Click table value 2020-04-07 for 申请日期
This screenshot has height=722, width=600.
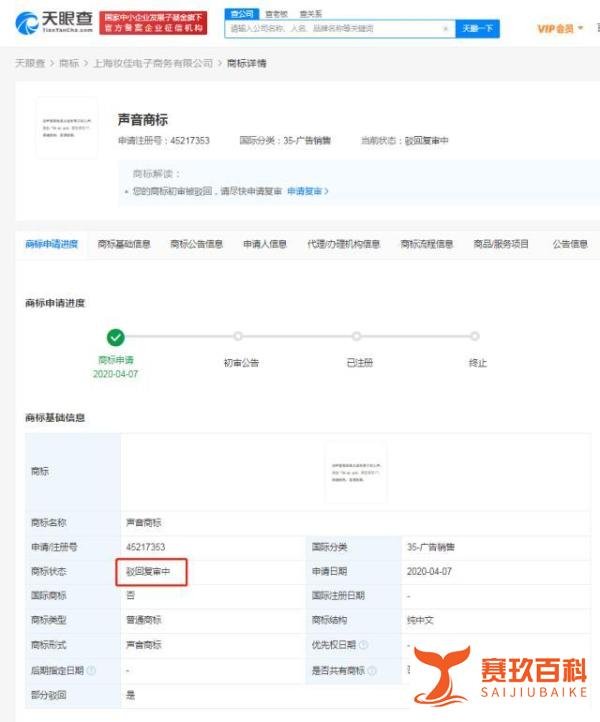tap(429, 571)
